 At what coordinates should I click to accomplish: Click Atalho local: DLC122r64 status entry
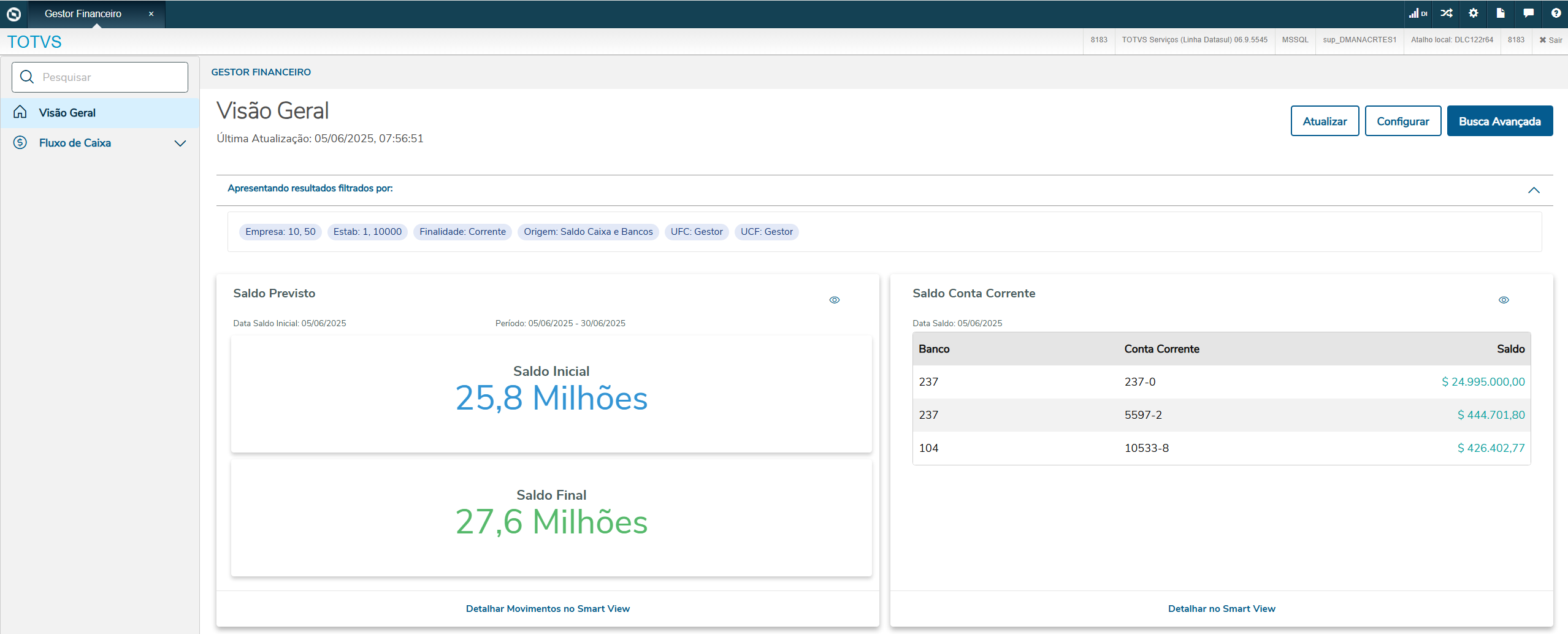pos(1452,40)
